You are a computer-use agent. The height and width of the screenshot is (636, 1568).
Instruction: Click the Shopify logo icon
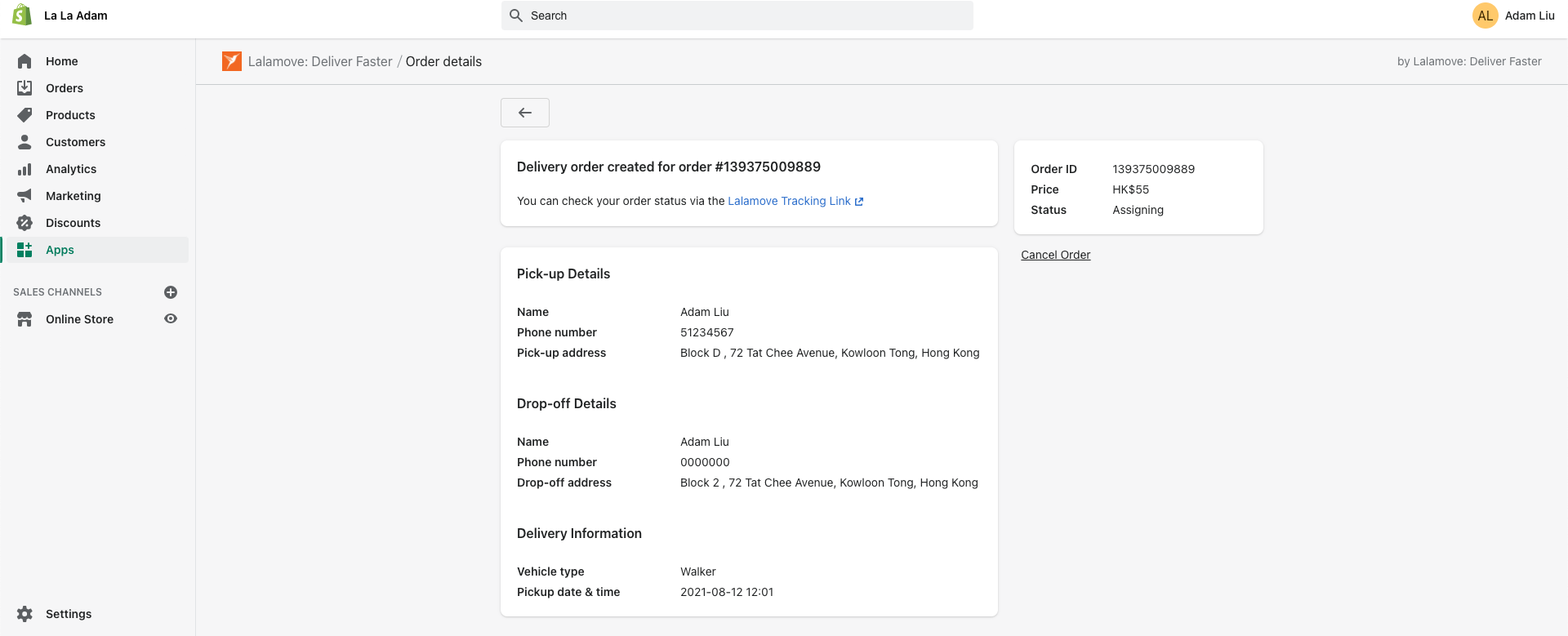tap(22, 15)
